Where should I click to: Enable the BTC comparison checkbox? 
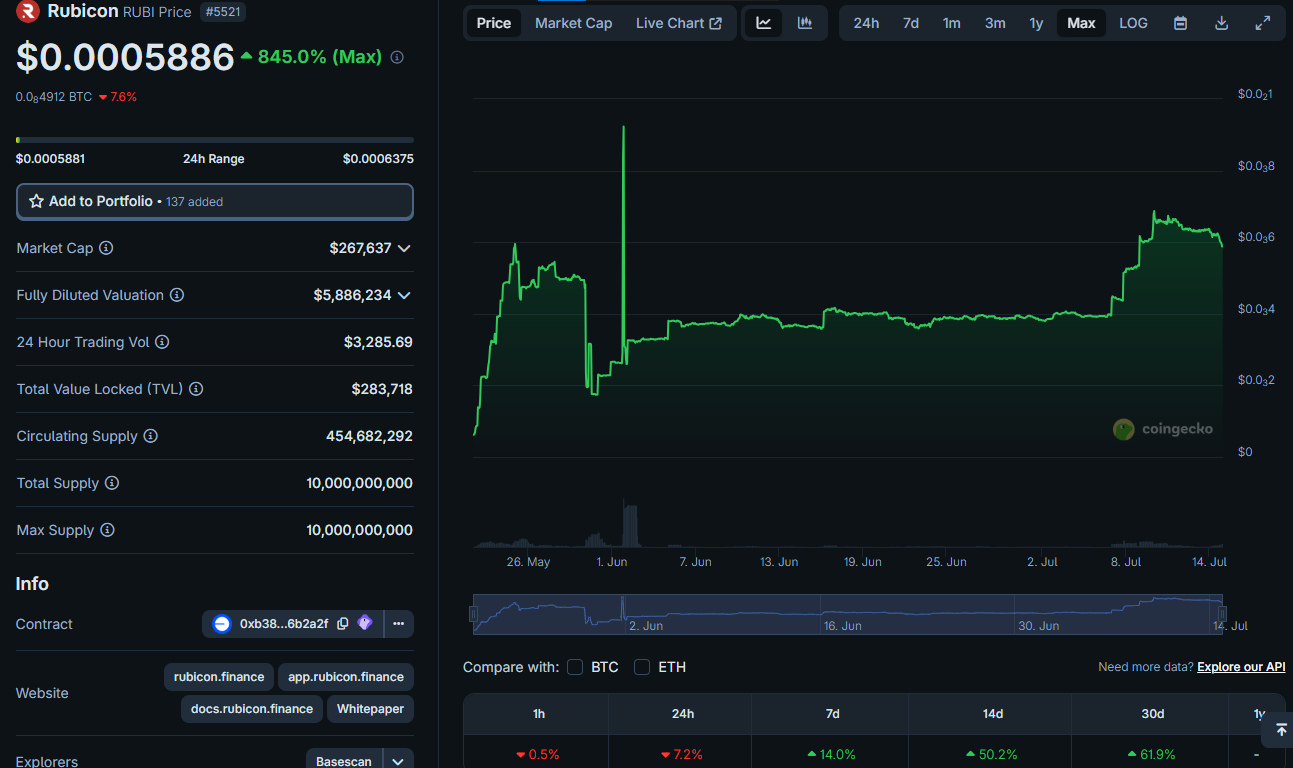pyautogui.click(x=575, y=667)
